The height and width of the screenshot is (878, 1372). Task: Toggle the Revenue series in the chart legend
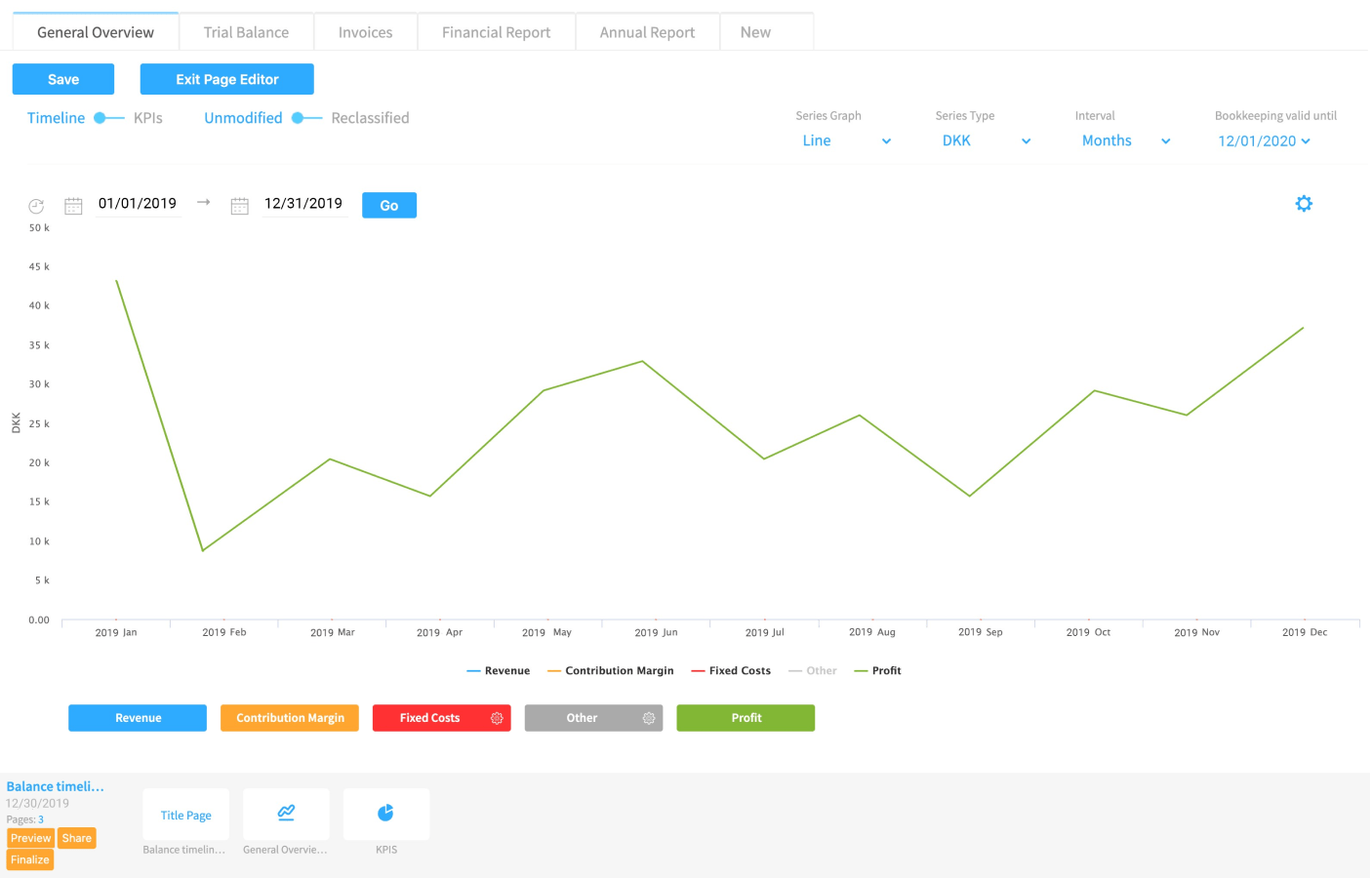[498, 670]
